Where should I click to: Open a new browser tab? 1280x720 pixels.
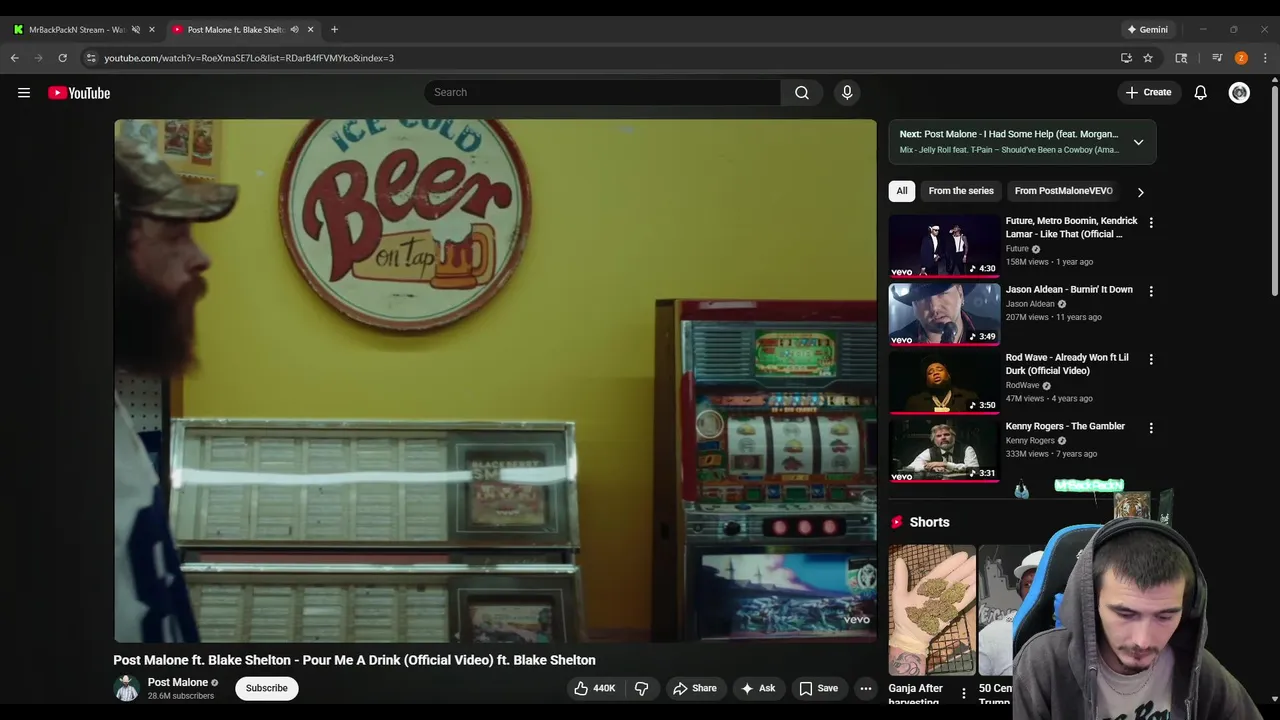(x=334, y=30)
